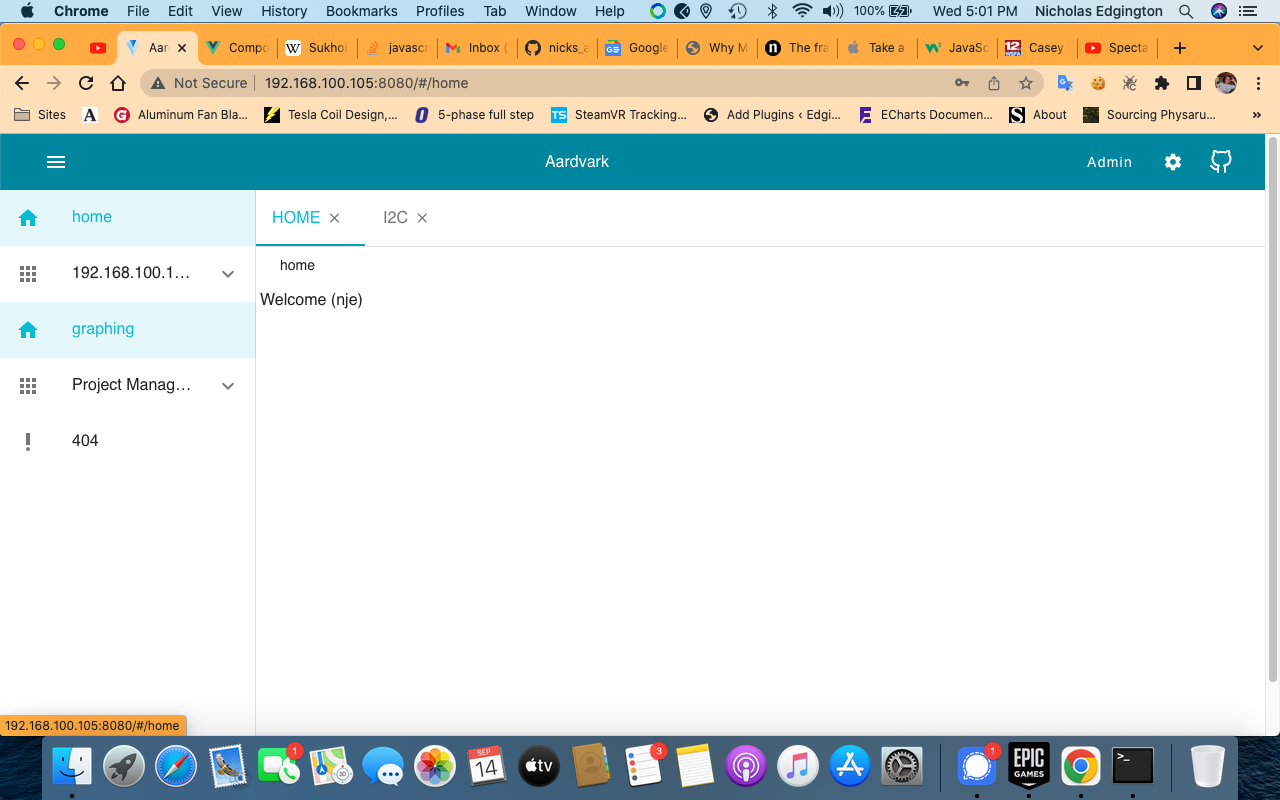Click the exclamation icon beside 404
Viewport: 1280px width, 800px height.
point(28,441)
